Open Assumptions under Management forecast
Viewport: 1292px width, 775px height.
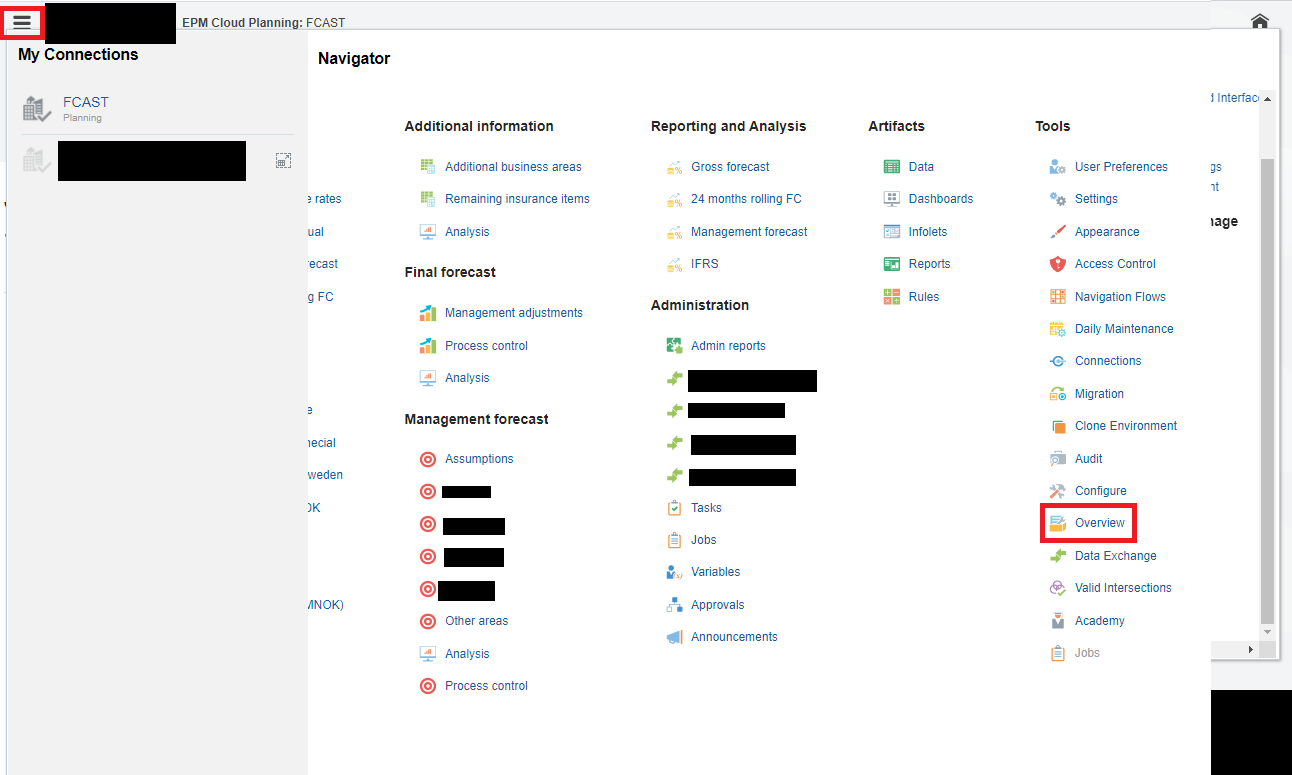[x=479, y=459]
